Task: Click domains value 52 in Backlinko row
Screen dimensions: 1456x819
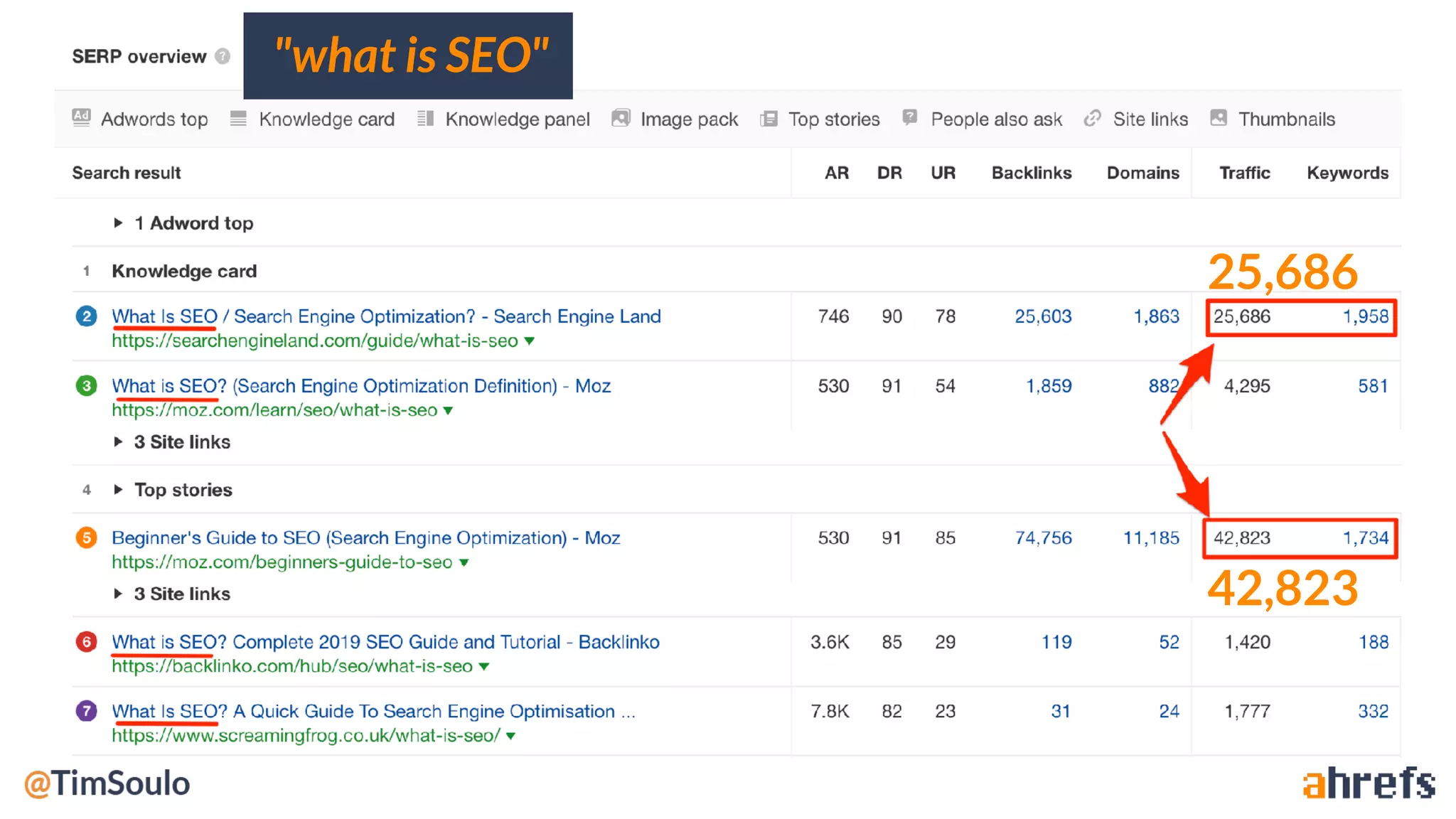Action: coord(1169,642)
